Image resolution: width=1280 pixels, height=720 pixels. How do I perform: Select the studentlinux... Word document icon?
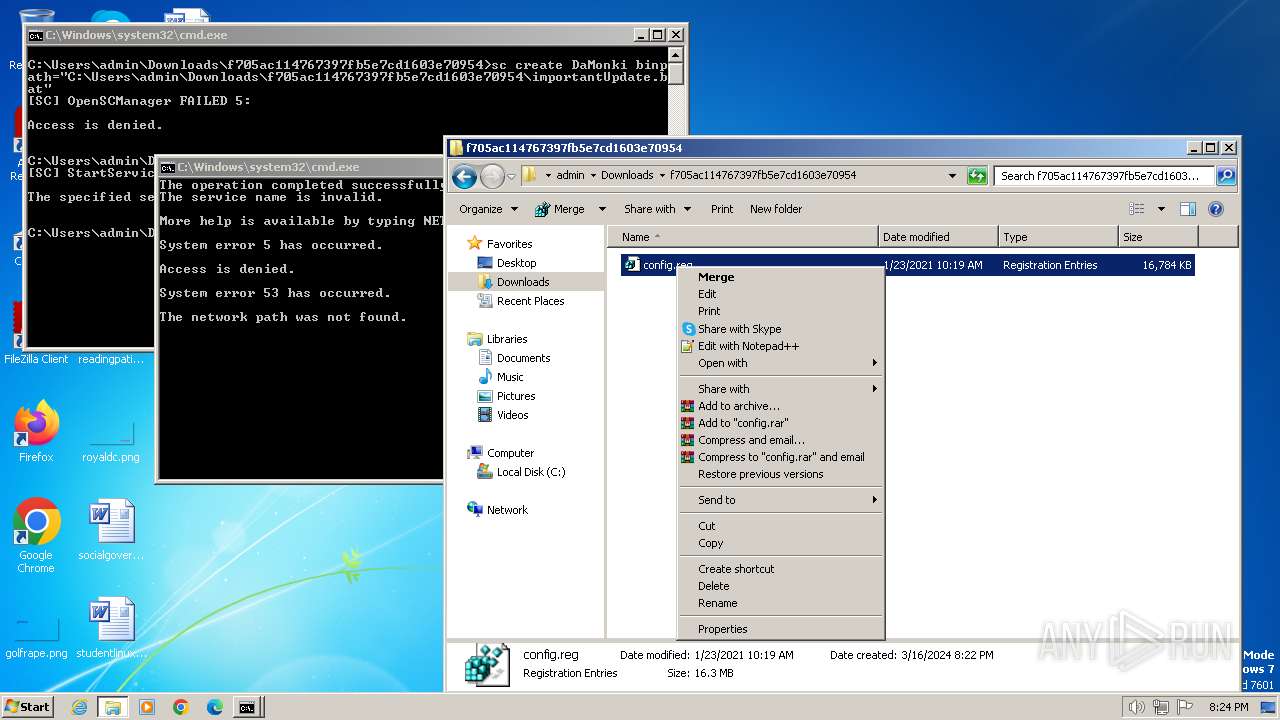pos(111,628)
